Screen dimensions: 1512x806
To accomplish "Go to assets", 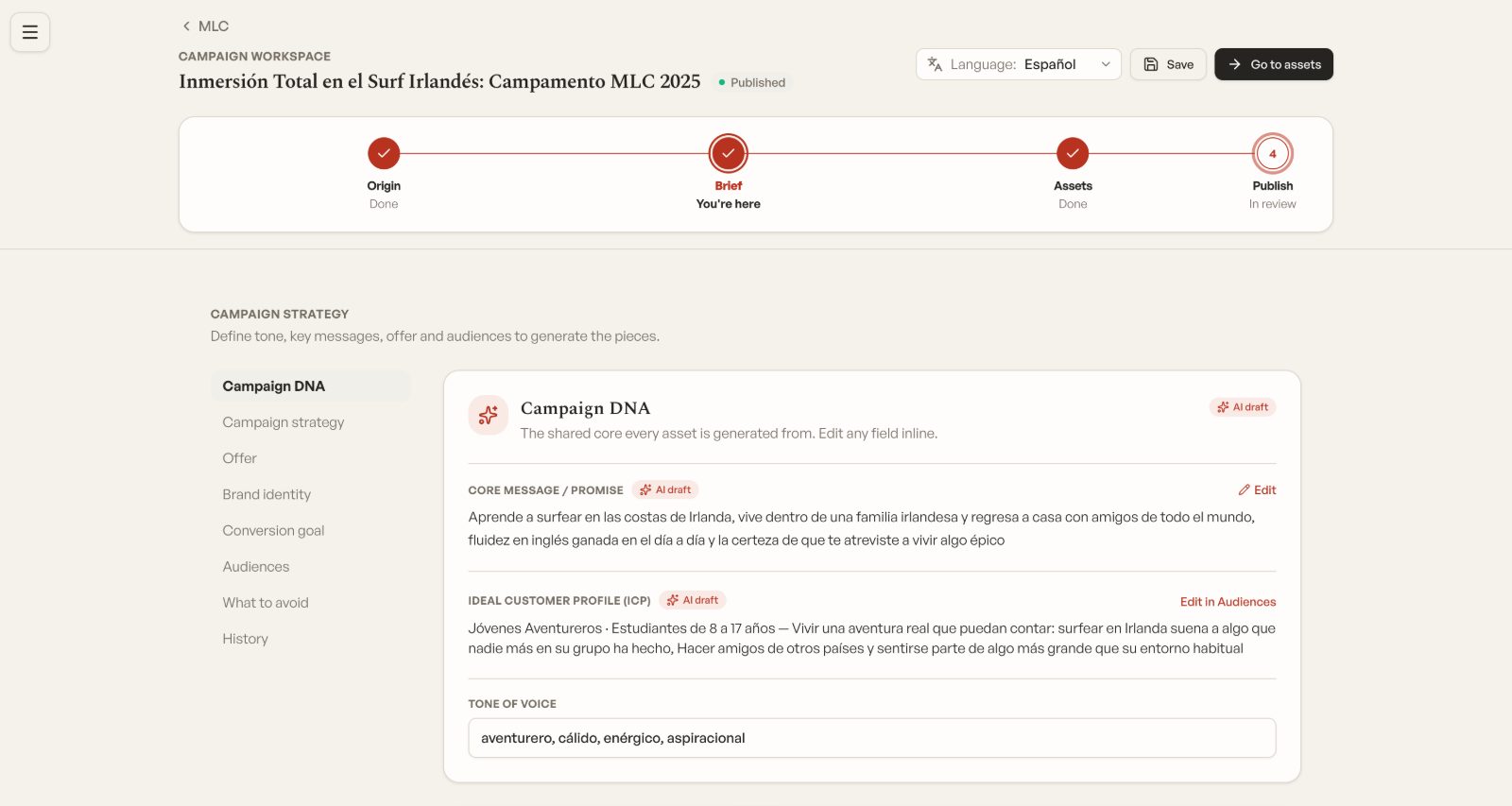I will 1273,64.
